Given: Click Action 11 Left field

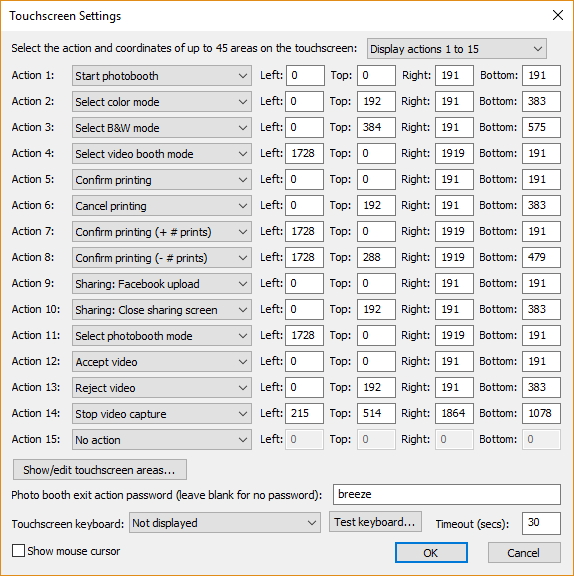Looking at the screenshot, I should (x=304, y=335).
